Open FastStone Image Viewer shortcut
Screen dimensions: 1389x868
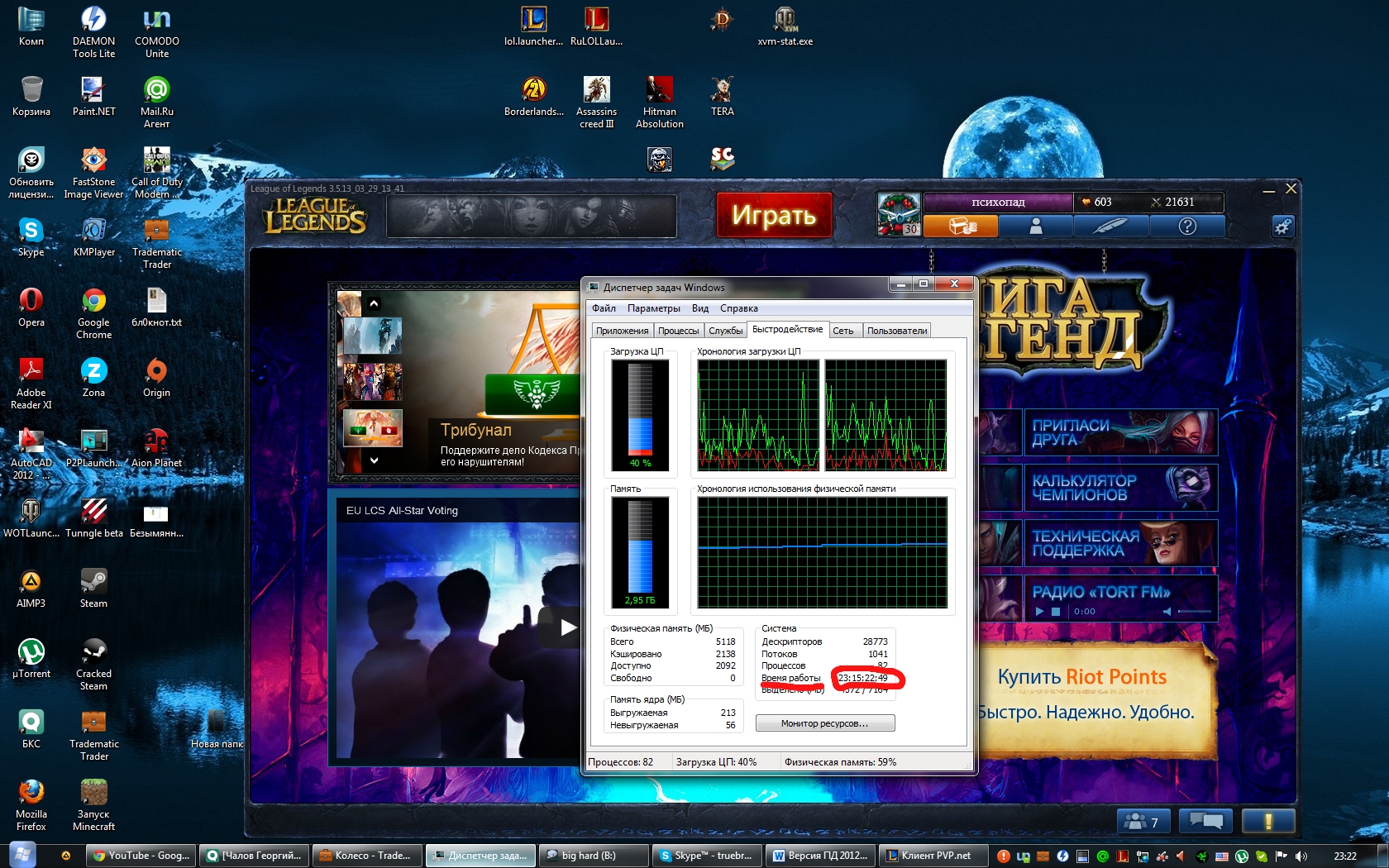(93, 173)
